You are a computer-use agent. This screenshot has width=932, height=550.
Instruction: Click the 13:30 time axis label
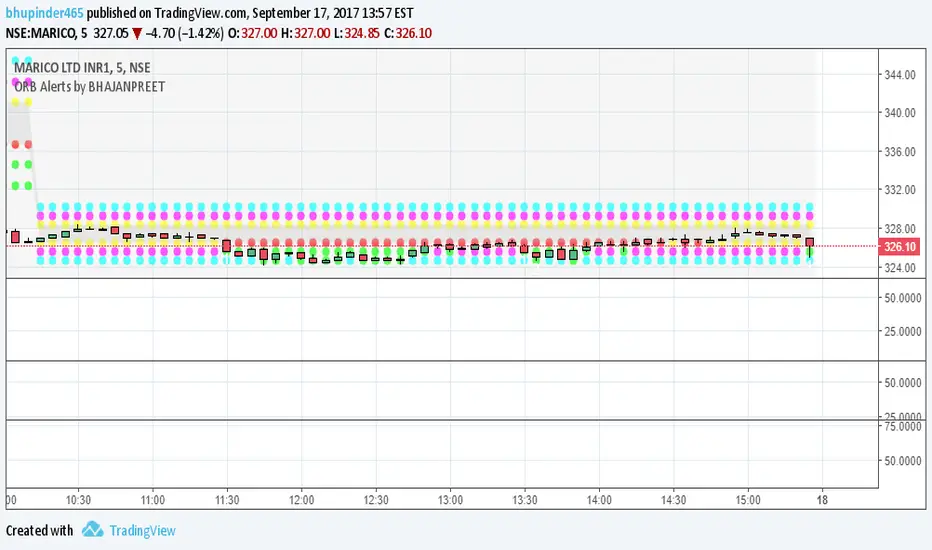tap(525, 500)
